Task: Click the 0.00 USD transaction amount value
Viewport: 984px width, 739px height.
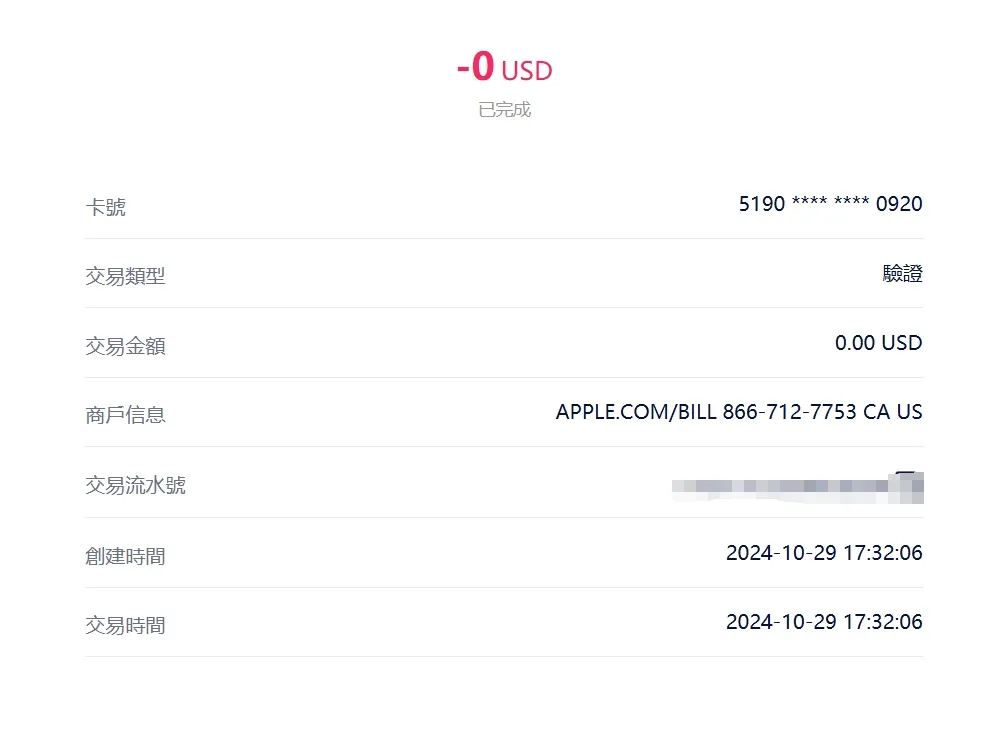Action: [x=878, y=343]
